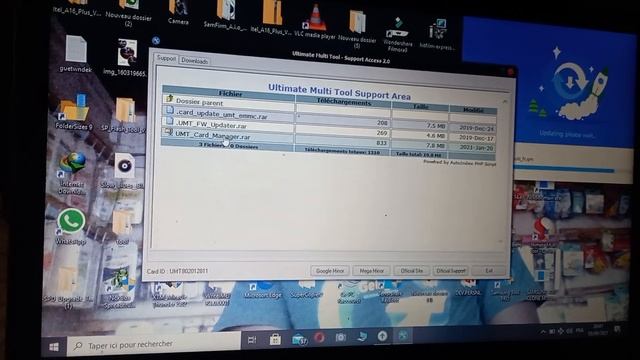Click the Windows Start button
Image resolution: width=640 pixels, height=360 pixels.
point(54,347)
